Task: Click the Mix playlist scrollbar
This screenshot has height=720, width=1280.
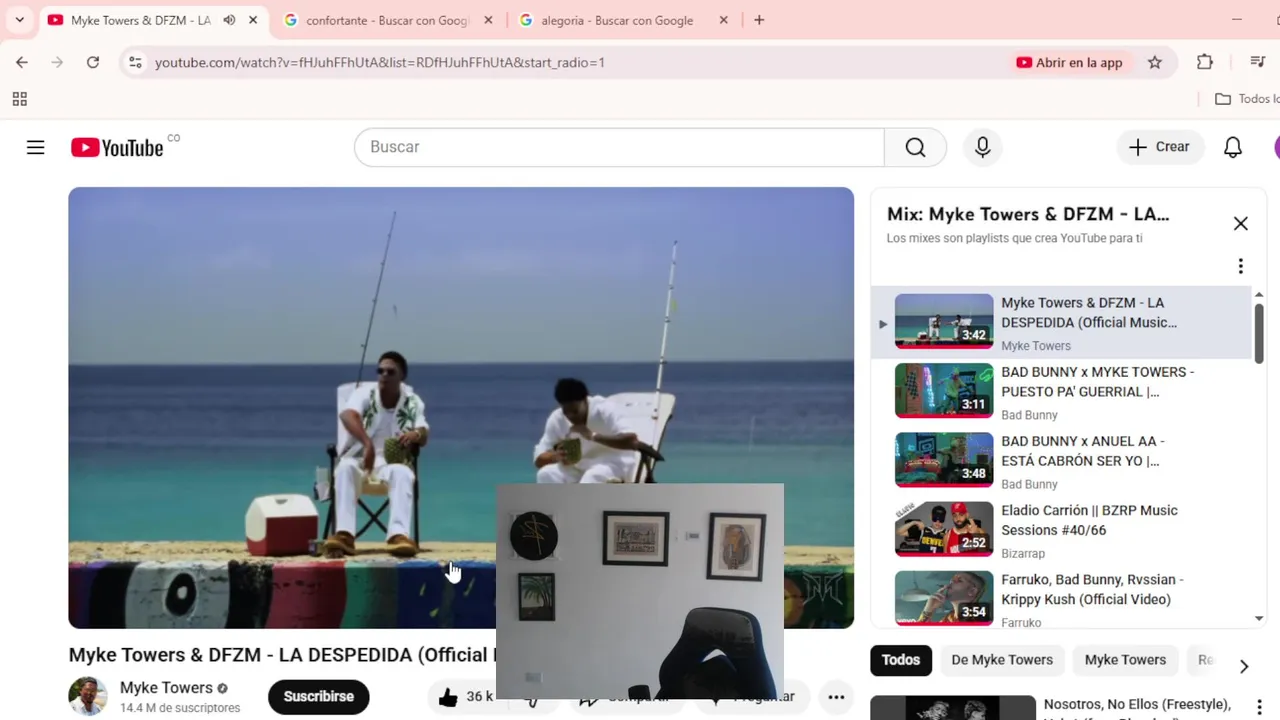Action: click(x=1259, y=333)
